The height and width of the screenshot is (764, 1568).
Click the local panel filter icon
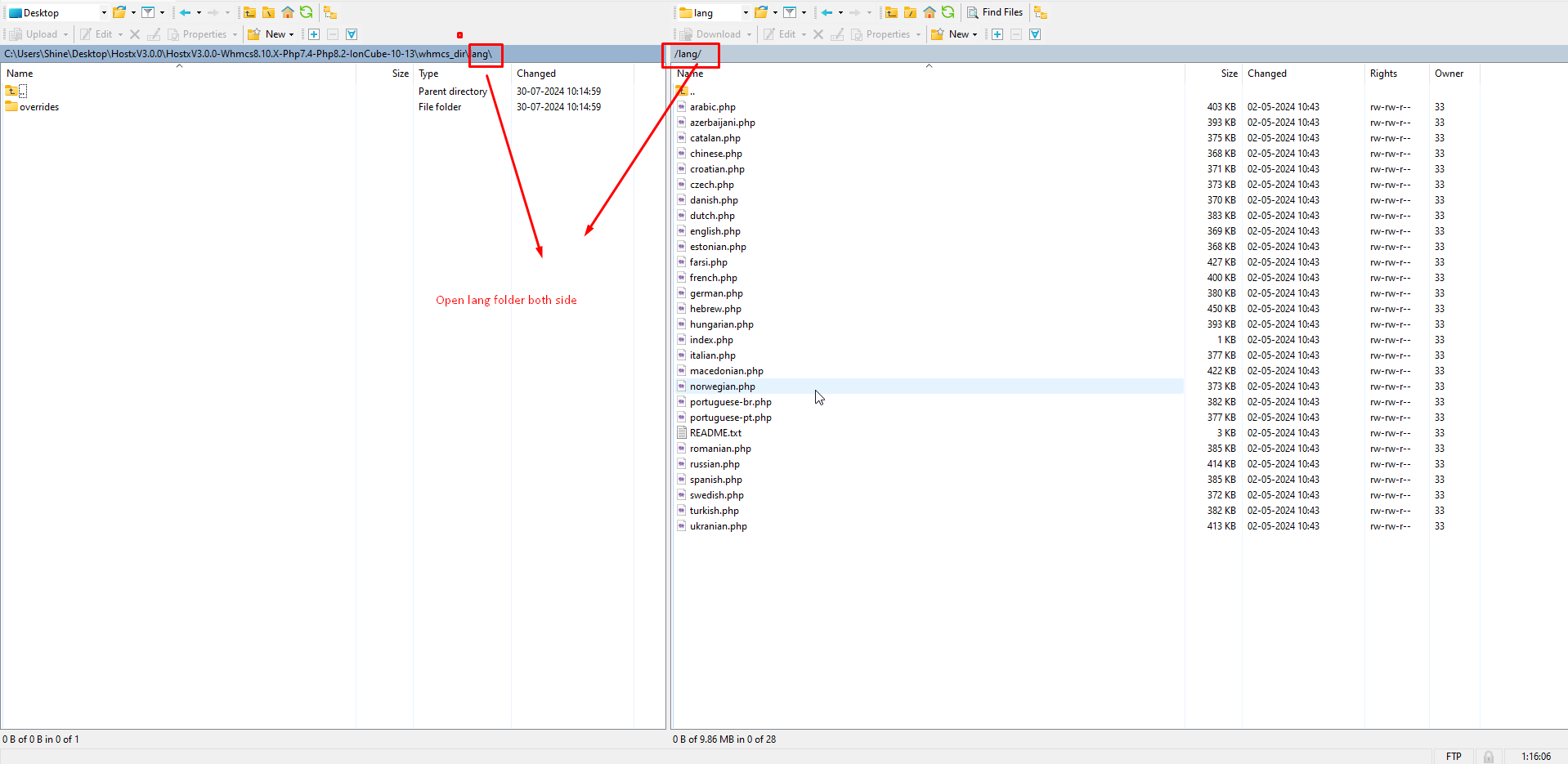(148, 12)
